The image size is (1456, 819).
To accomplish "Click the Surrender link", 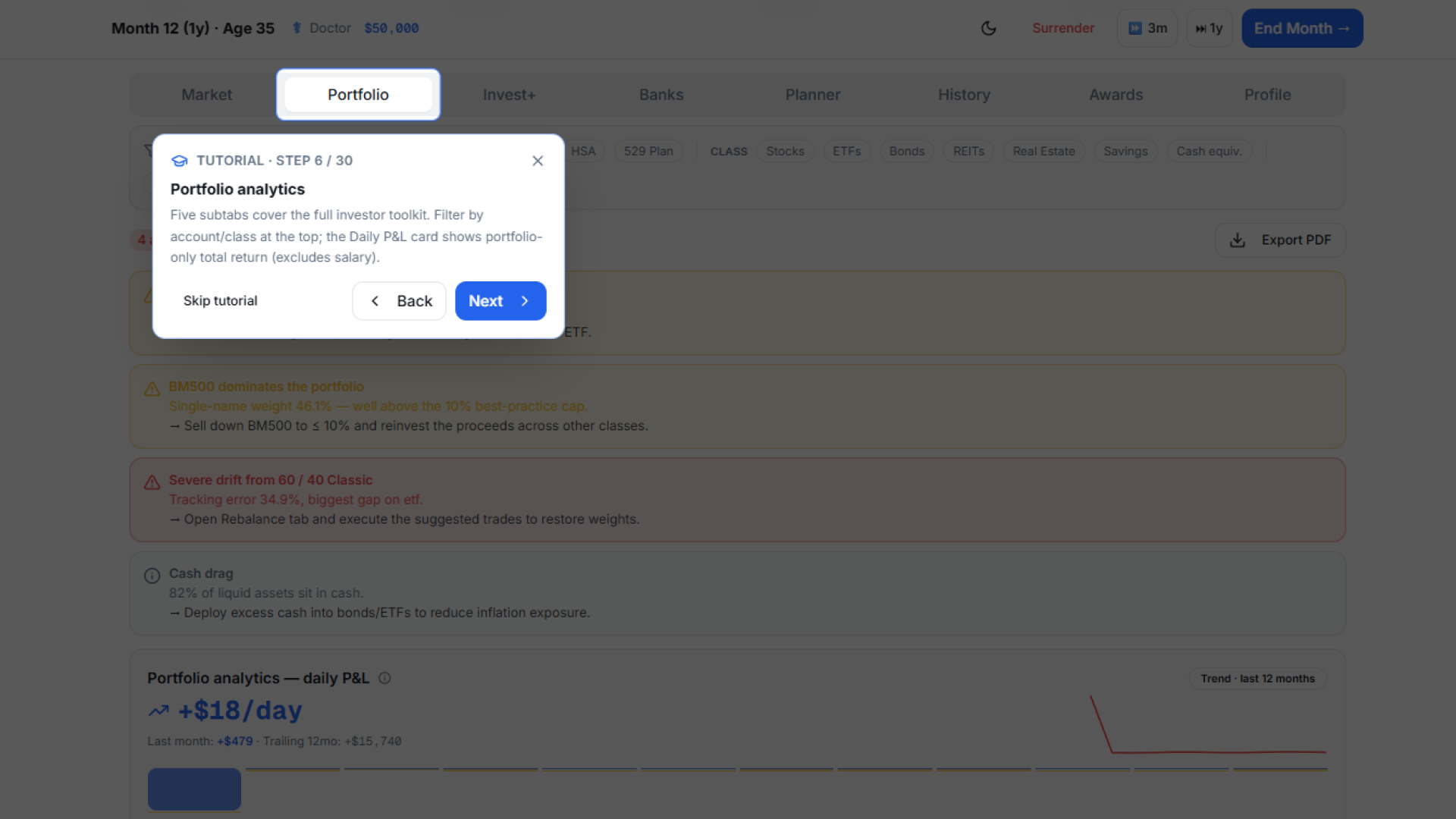I will [x=1063, y=28].
